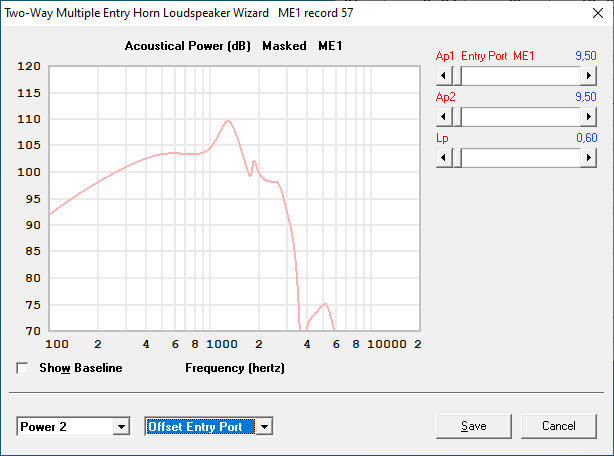Increase Lp with its right arrow
The height and width of the screenshot is (456, 614).
(589, 158)
